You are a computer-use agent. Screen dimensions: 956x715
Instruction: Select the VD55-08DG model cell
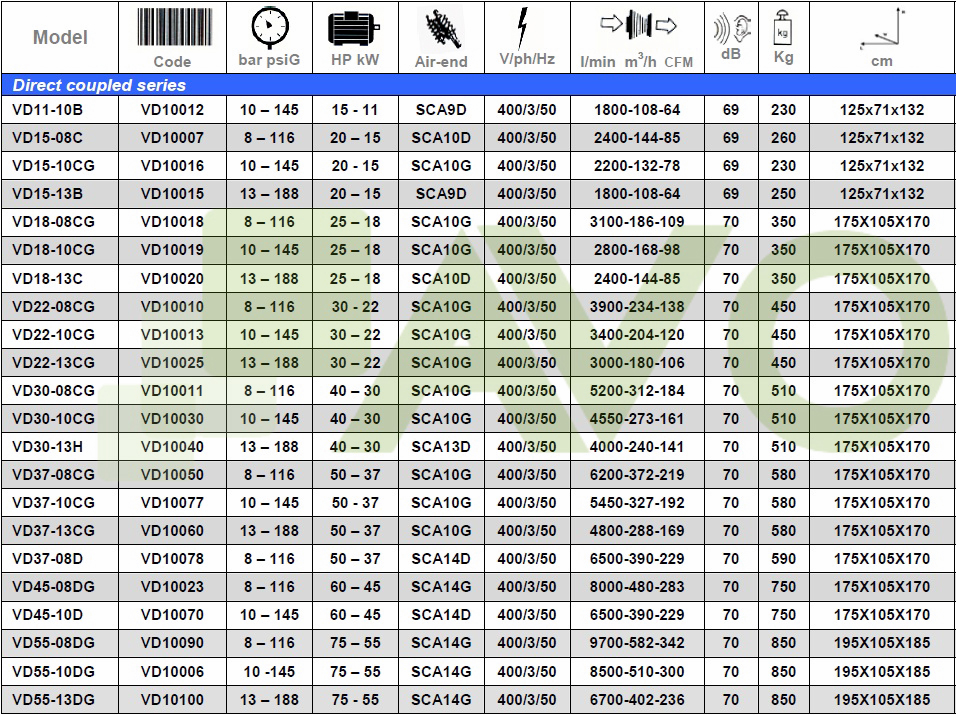54,642
